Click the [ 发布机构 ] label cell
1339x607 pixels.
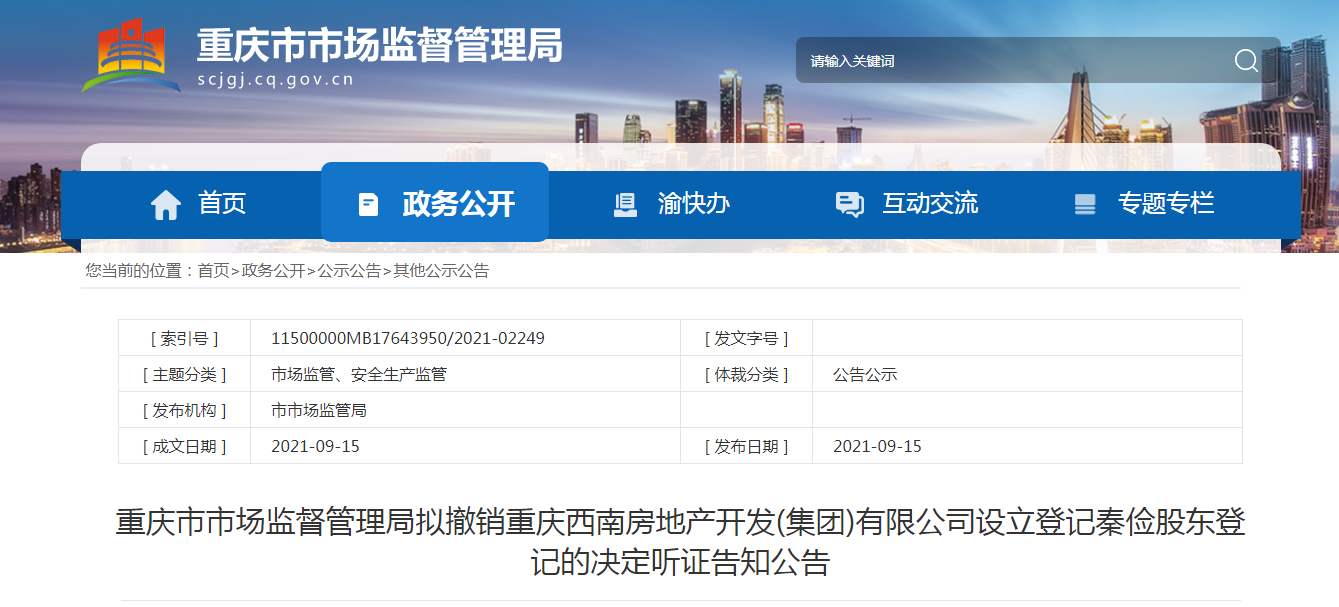click(x=185, y=411)
